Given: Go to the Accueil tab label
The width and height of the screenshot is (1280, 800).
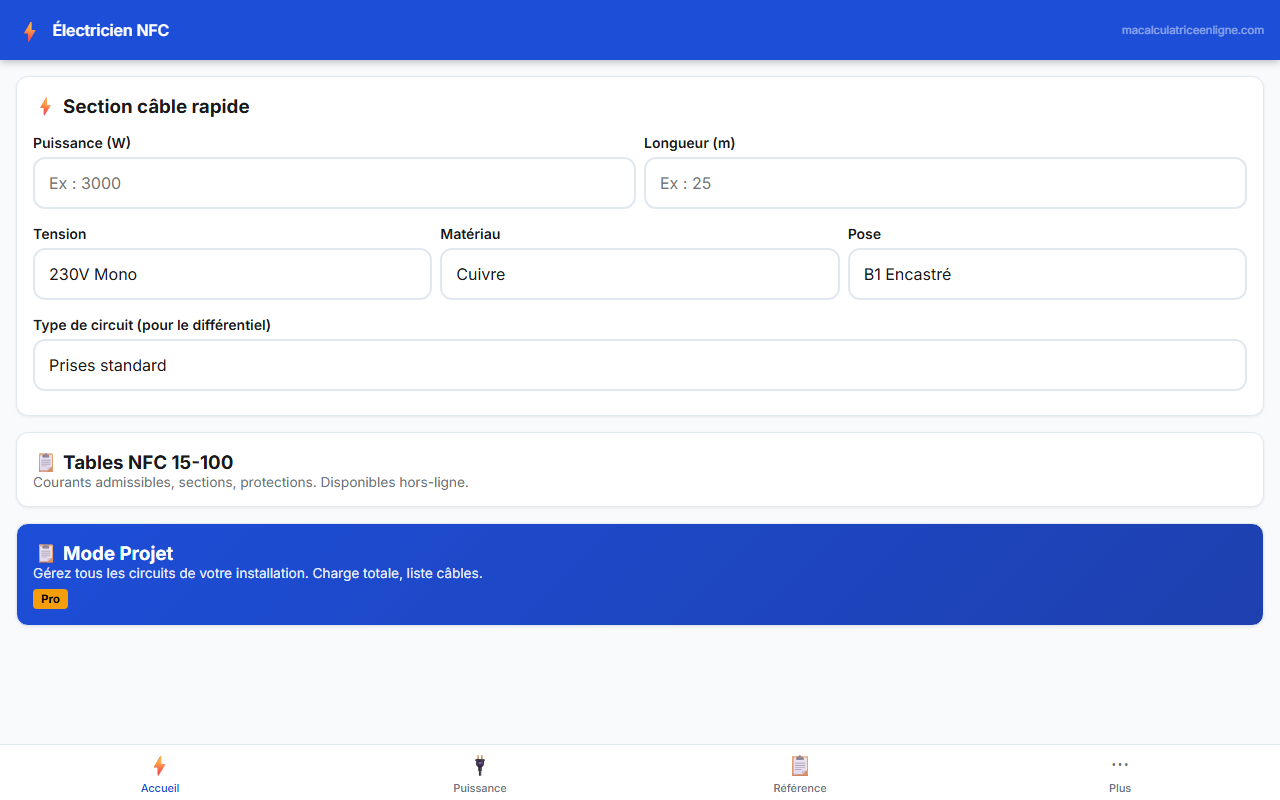Looking at the screenshot, I should point(160,788).
